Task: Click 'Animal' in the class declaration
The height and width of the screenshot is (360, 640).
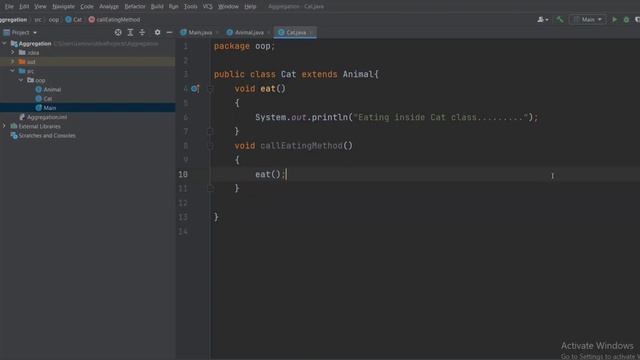Action: (x=358, y=74)
